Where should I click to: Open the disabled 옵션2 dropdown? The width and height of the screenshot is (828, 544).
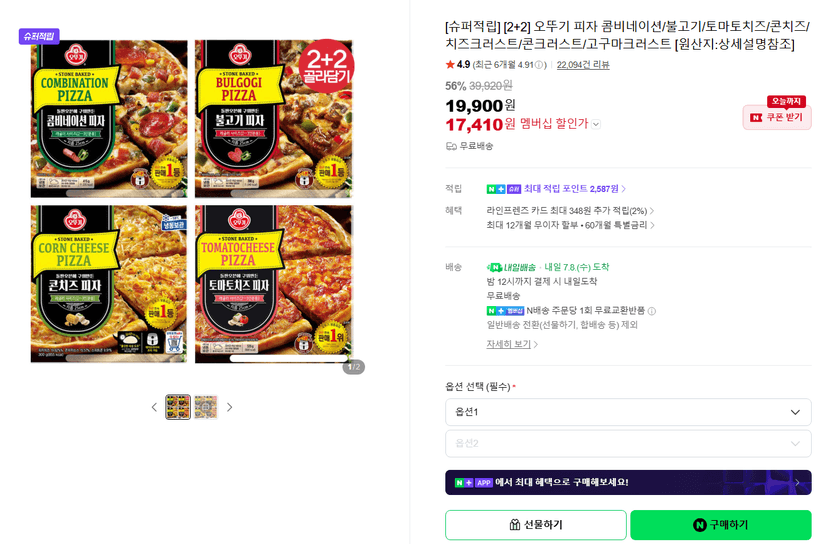[628, 444]
